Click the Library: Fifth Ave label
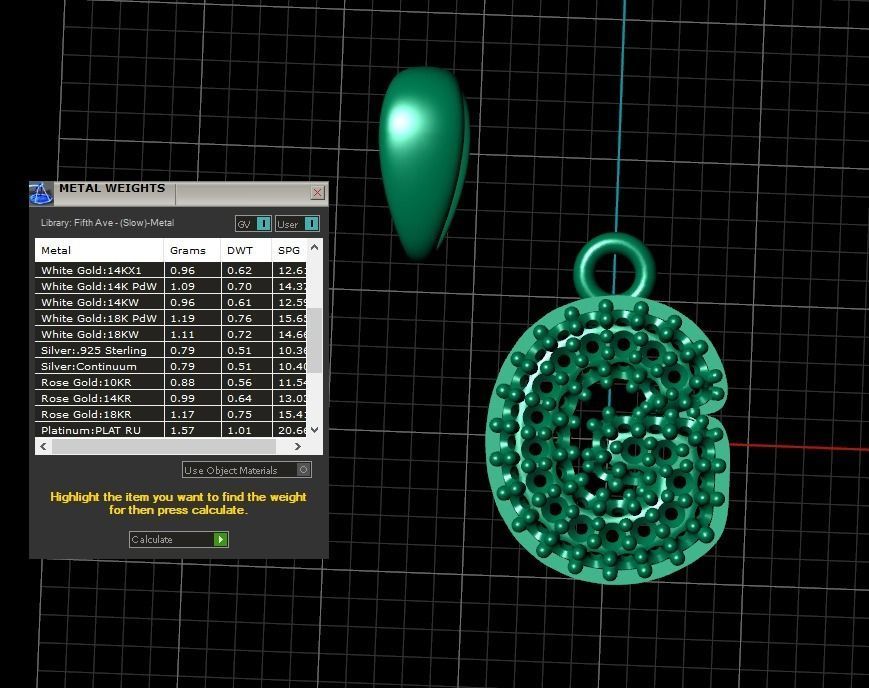 (108, 223)
